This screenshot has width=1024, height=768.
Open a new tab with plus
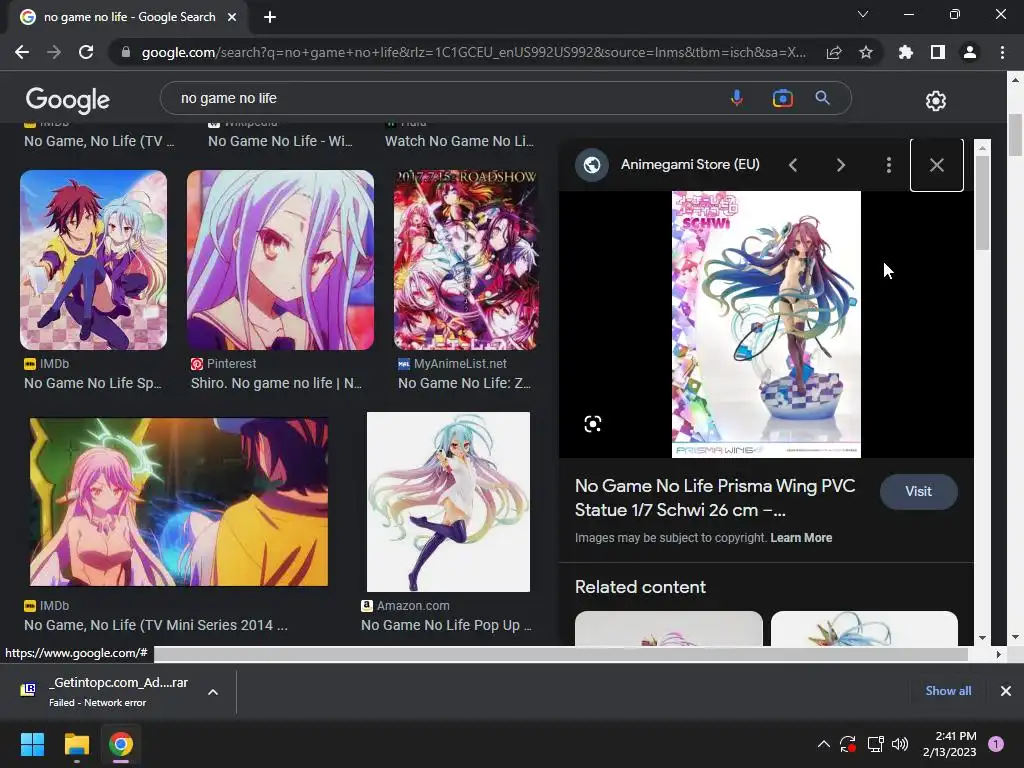[x=270, y=17]
